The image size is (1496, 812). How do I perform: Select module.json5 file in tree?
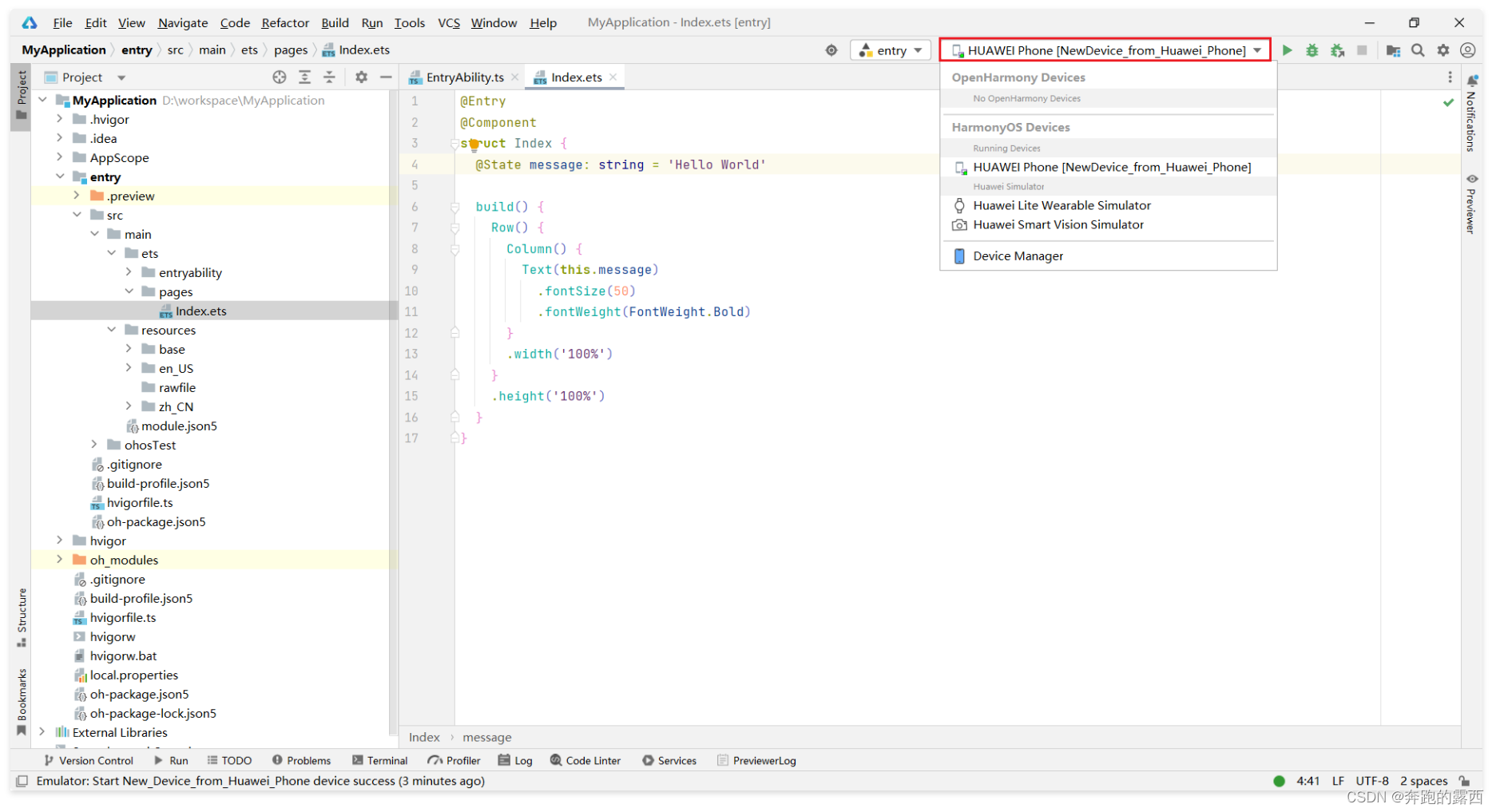[179, 426]
